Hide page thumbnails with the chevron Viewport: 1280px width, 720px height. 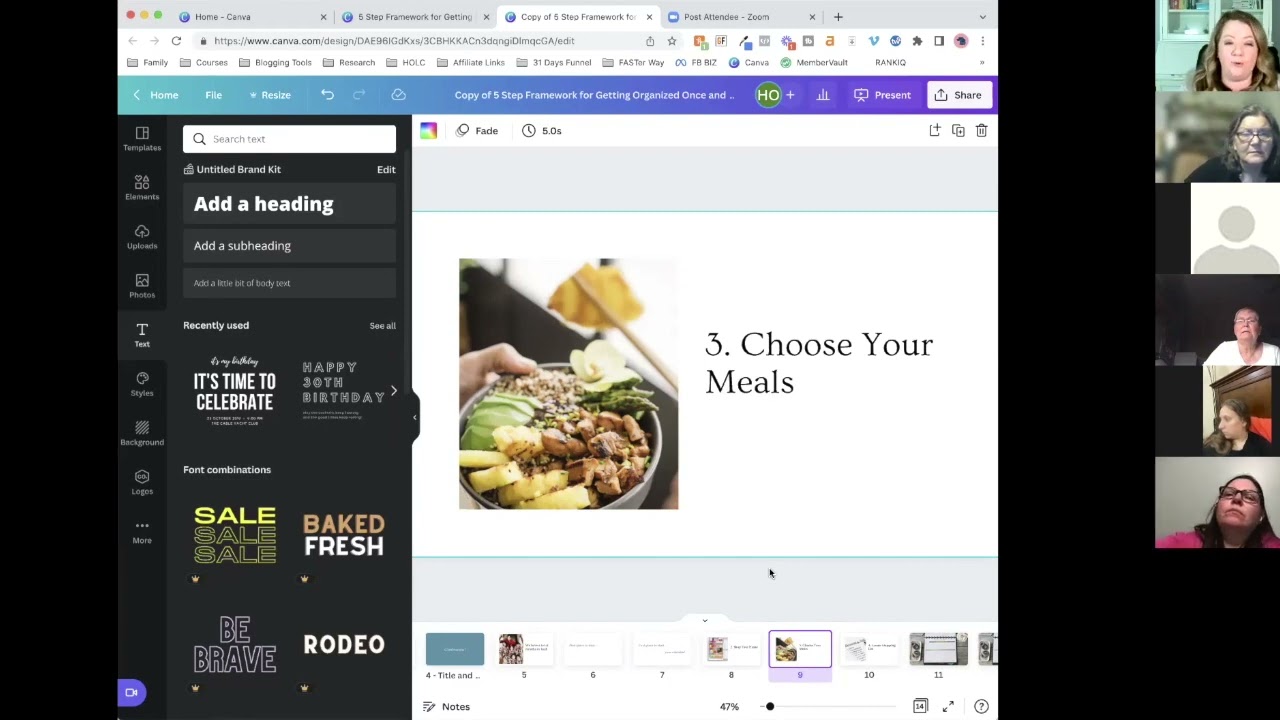coord(704,621)
